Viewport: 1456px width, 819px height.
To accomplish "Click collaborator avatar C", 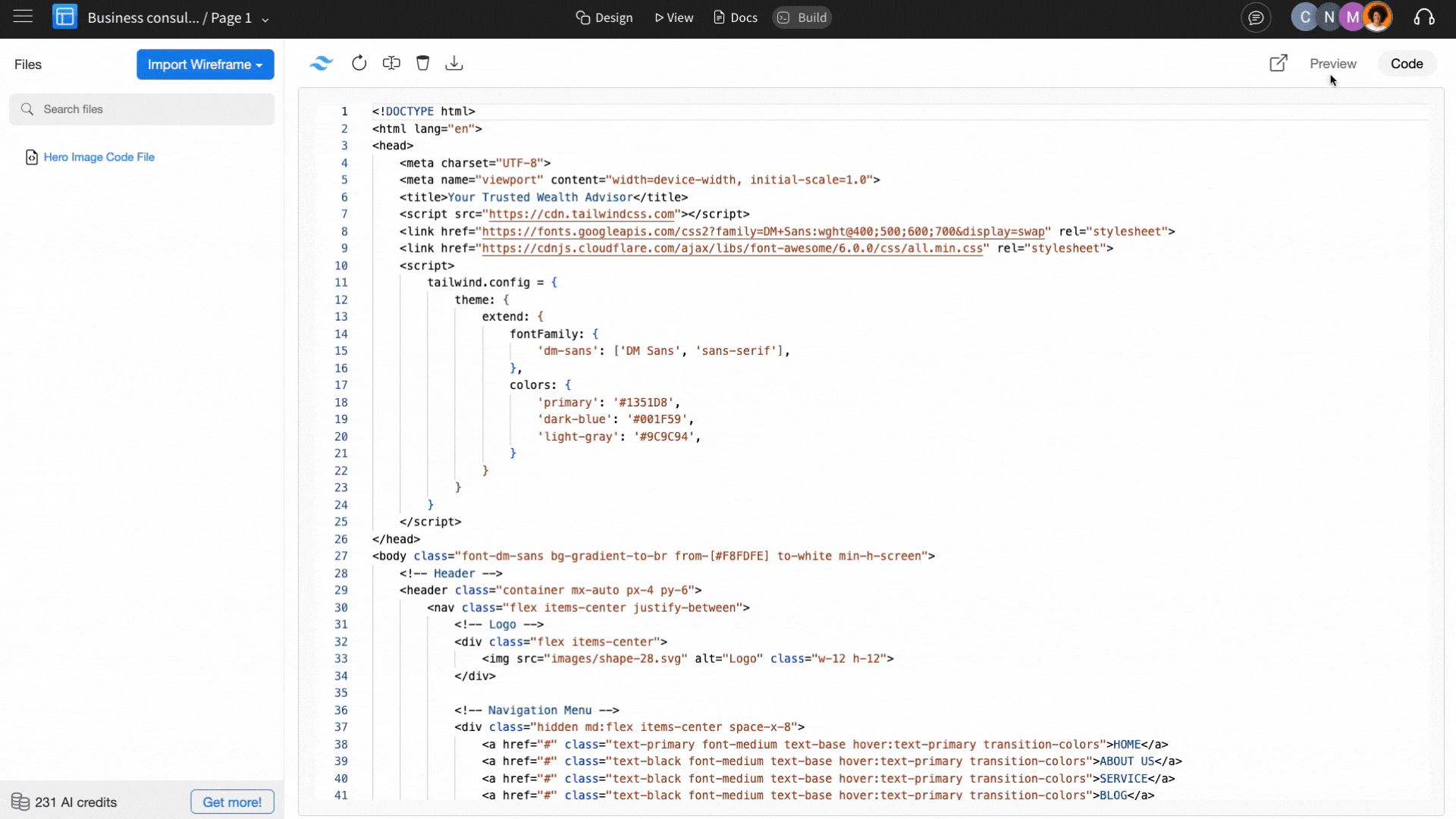I will point(1304,17).
